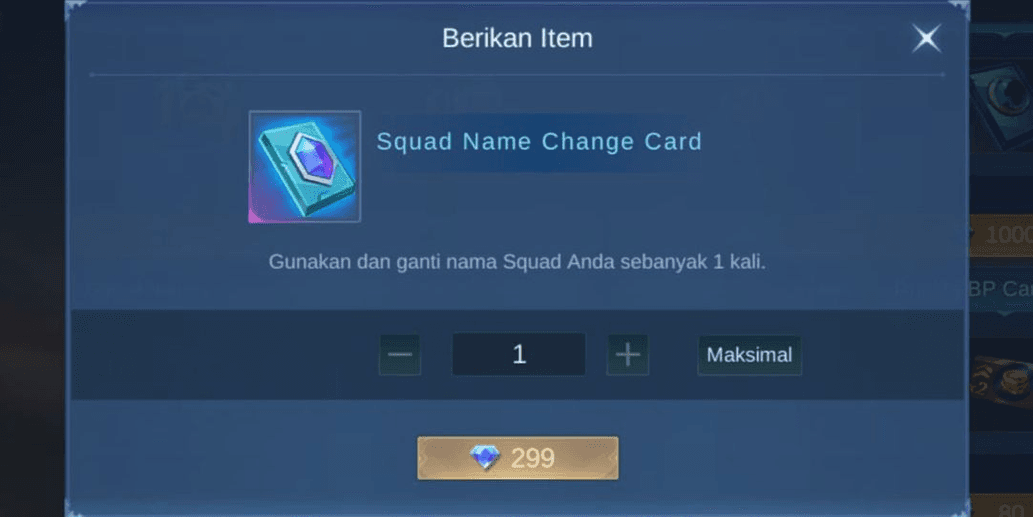Click the Squad Name Change Card icon
Viewport: 1033px width, 517px height.
click(x=304, y=167)
